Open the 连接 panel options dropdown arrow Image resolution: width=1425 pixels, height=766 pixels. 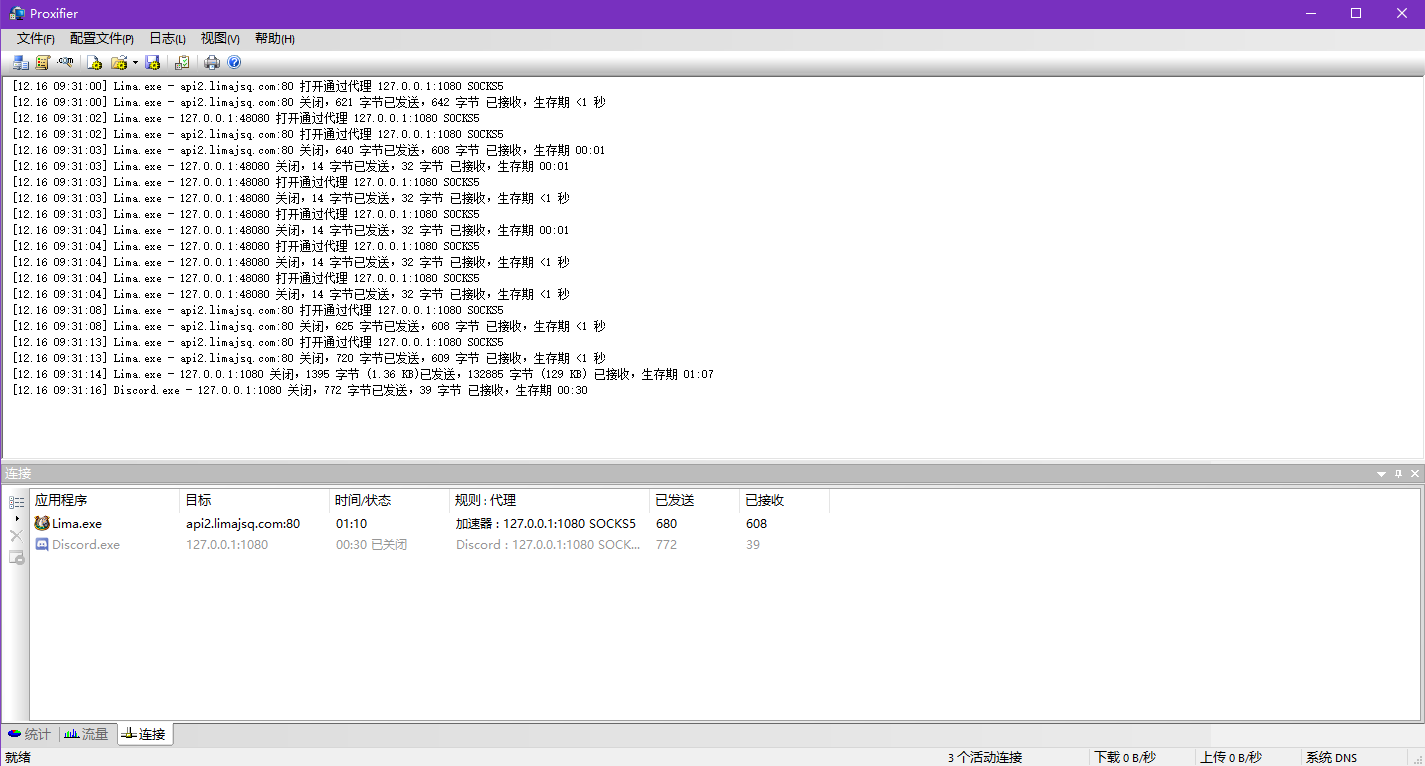[x=1382, y=473]
